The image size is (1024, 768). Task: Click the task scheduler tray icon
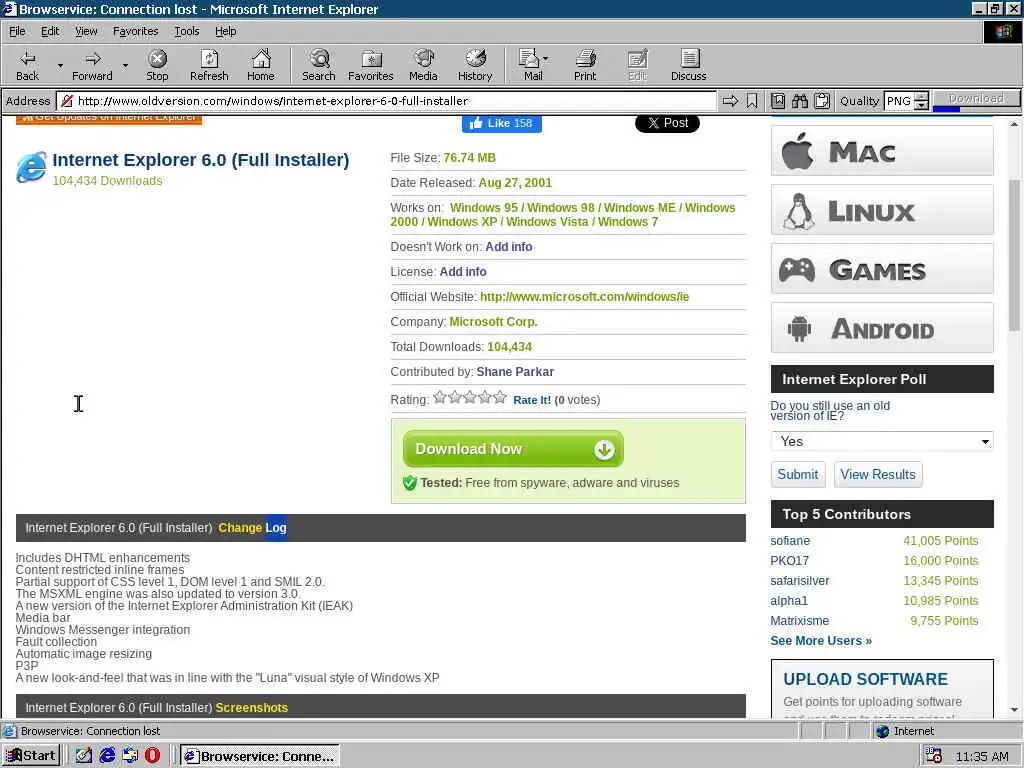[933, 756]
